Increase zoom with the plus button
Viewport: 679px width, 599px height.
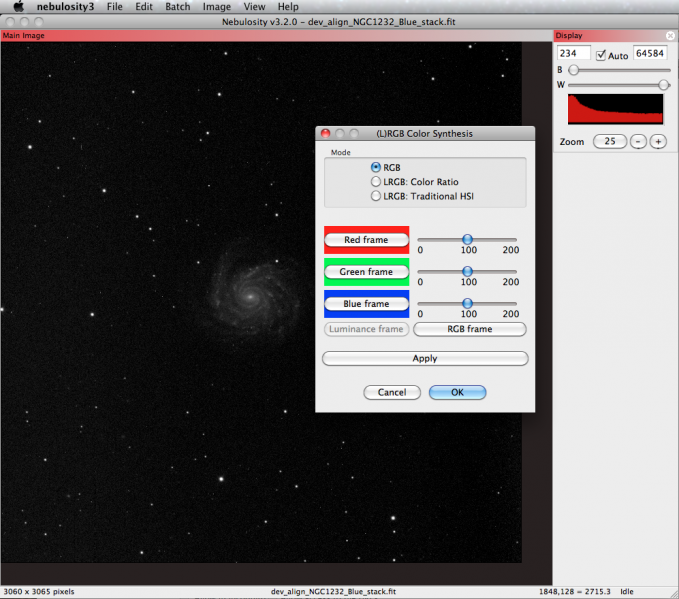click(658, 141)
